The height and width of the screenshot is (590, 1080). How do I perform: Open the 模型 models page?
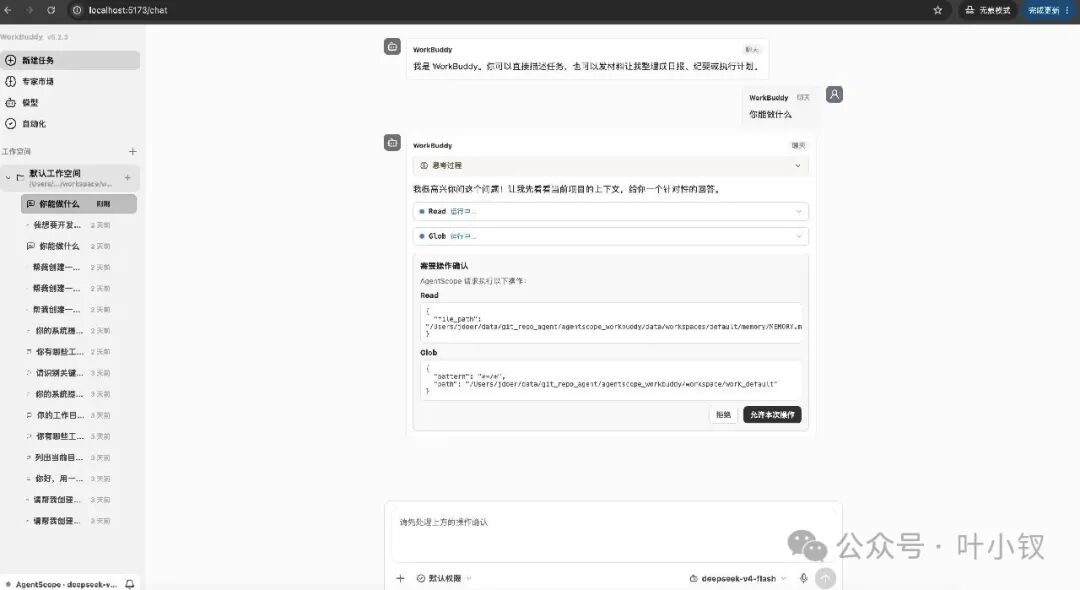coord(70,103)
